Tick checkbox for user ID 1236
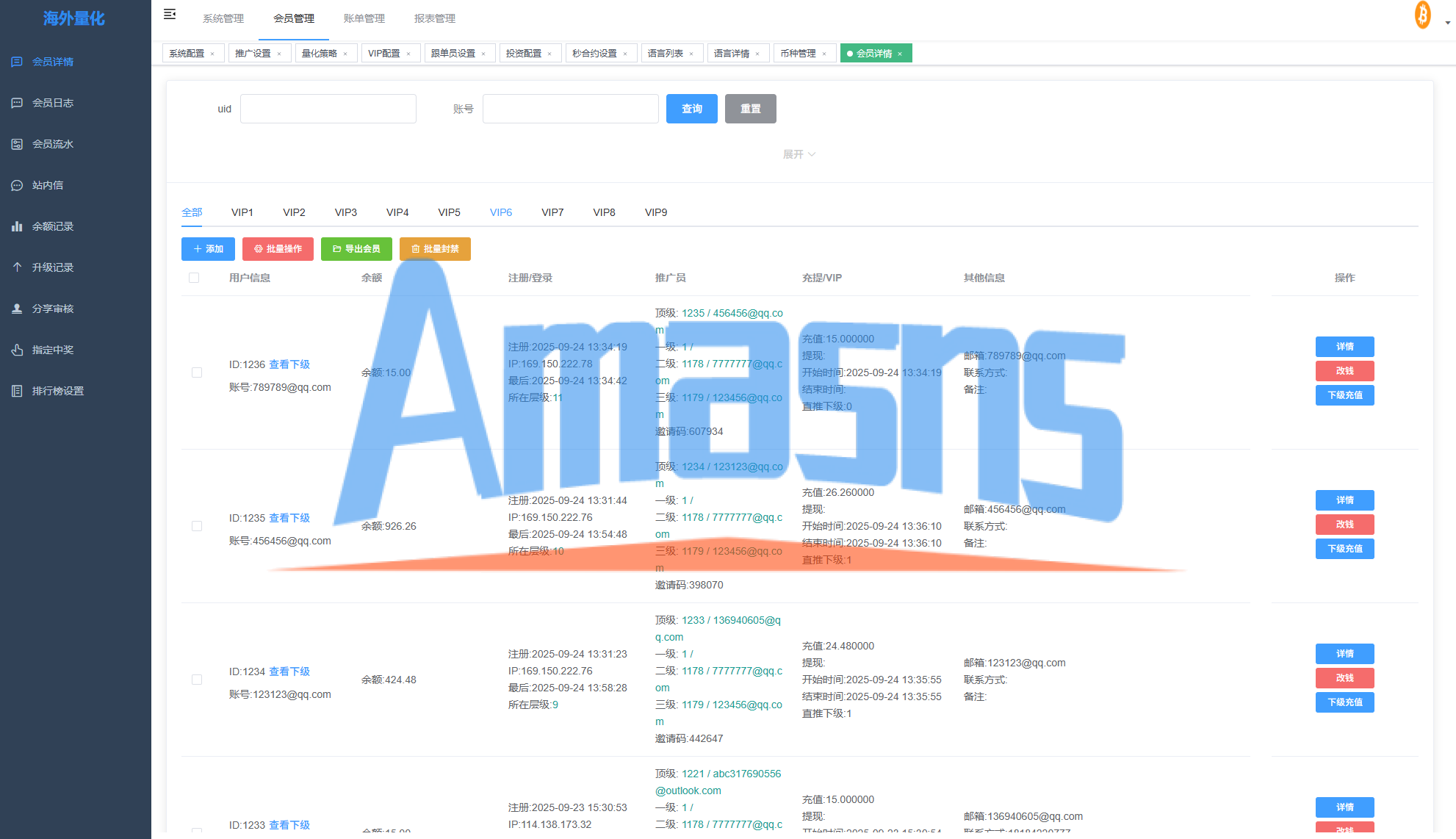This screenshot has width=1456, height=839. pos(197,372)
